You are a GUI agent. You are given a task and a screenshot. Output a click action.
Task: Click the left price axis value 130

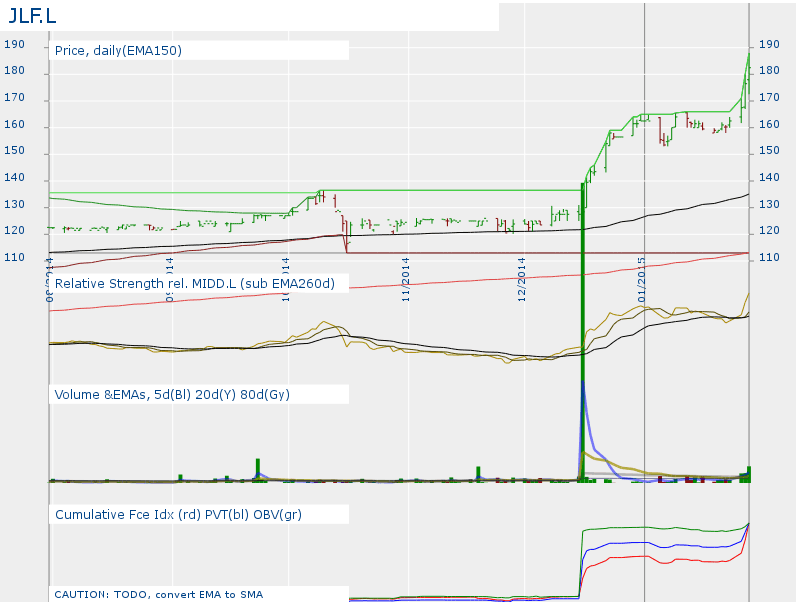pyautogui.click(x=14, y=204)
